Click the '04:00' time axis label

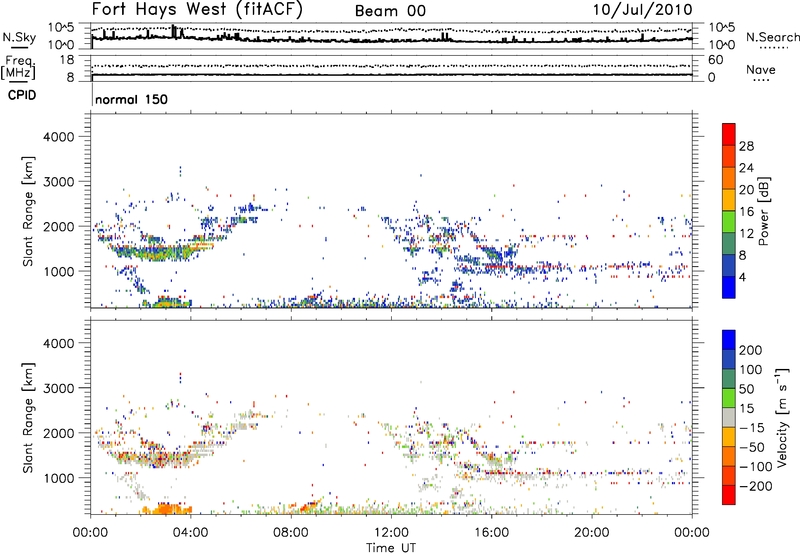190,533
